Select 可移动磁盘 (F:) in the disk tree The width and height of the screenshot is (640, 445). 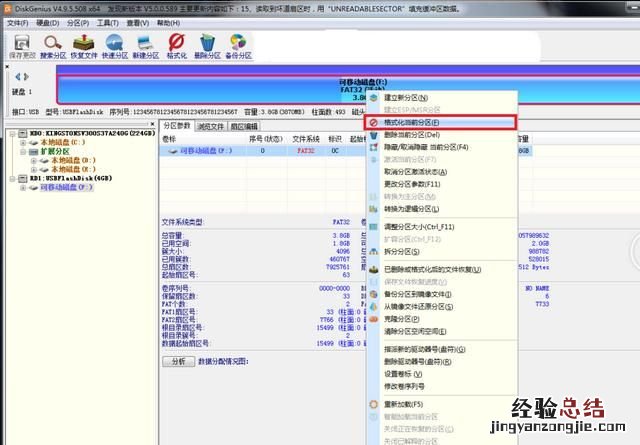click(65, 188)
